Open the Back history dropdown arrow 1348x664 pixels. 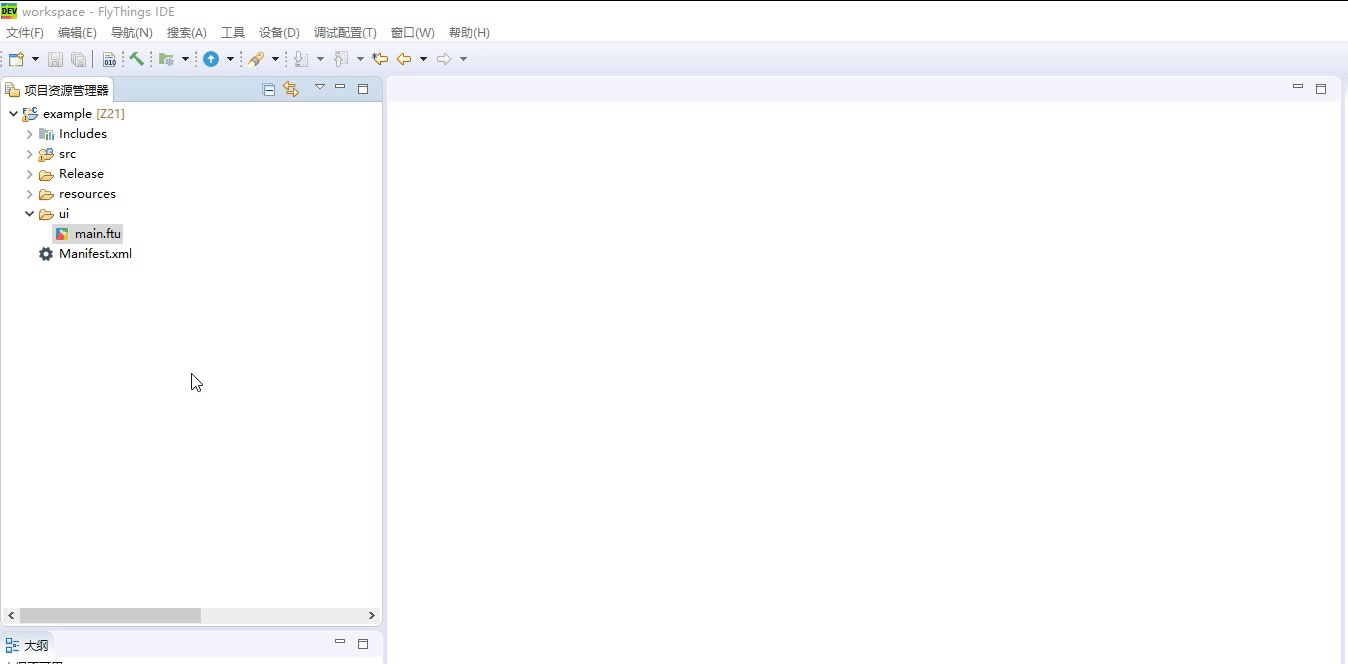point(423,59)
